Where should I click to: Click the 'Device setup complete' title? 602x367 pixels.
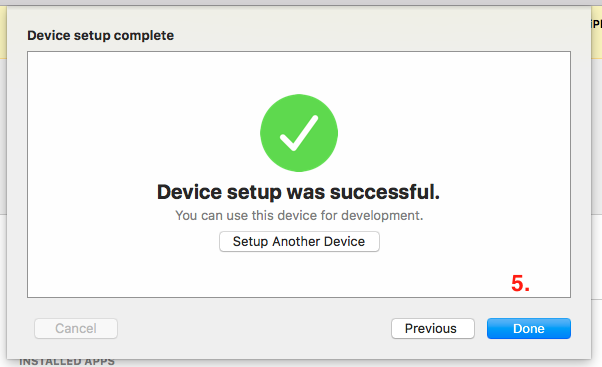(x=100, y=35)
